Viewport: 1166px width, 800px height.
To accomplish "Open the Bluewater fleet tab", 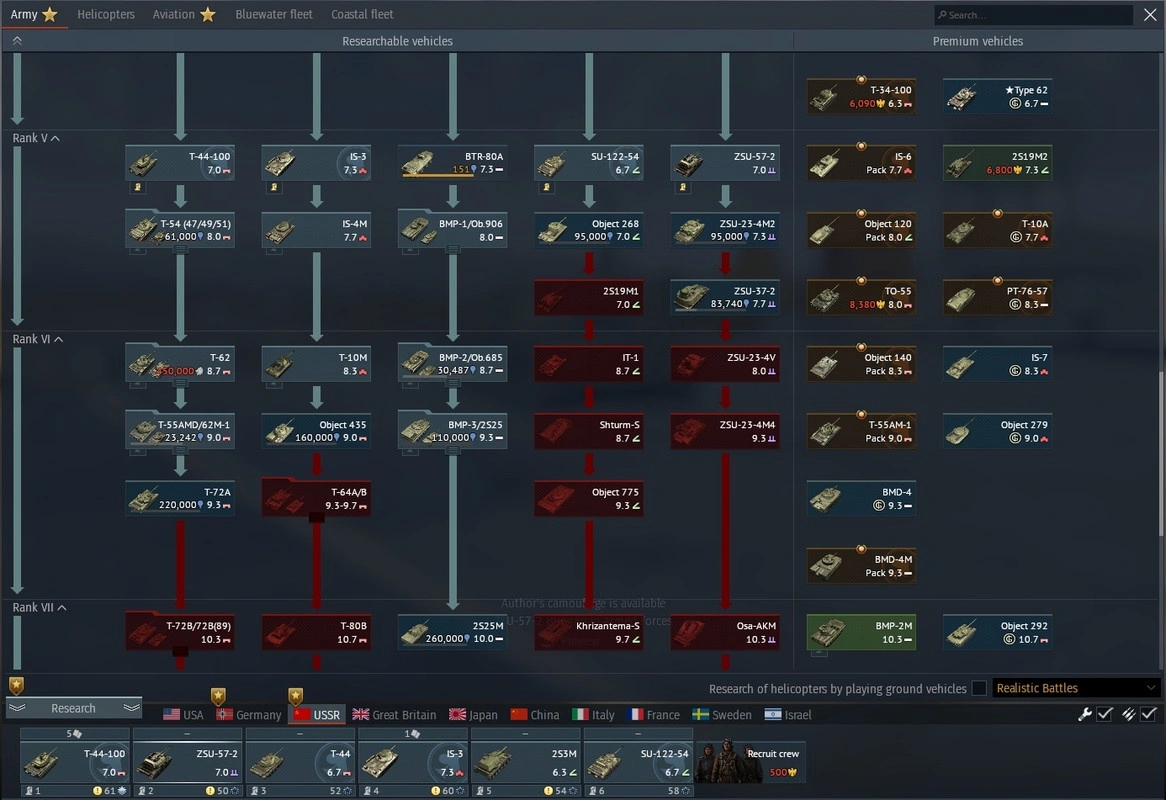I will (274, 15).
